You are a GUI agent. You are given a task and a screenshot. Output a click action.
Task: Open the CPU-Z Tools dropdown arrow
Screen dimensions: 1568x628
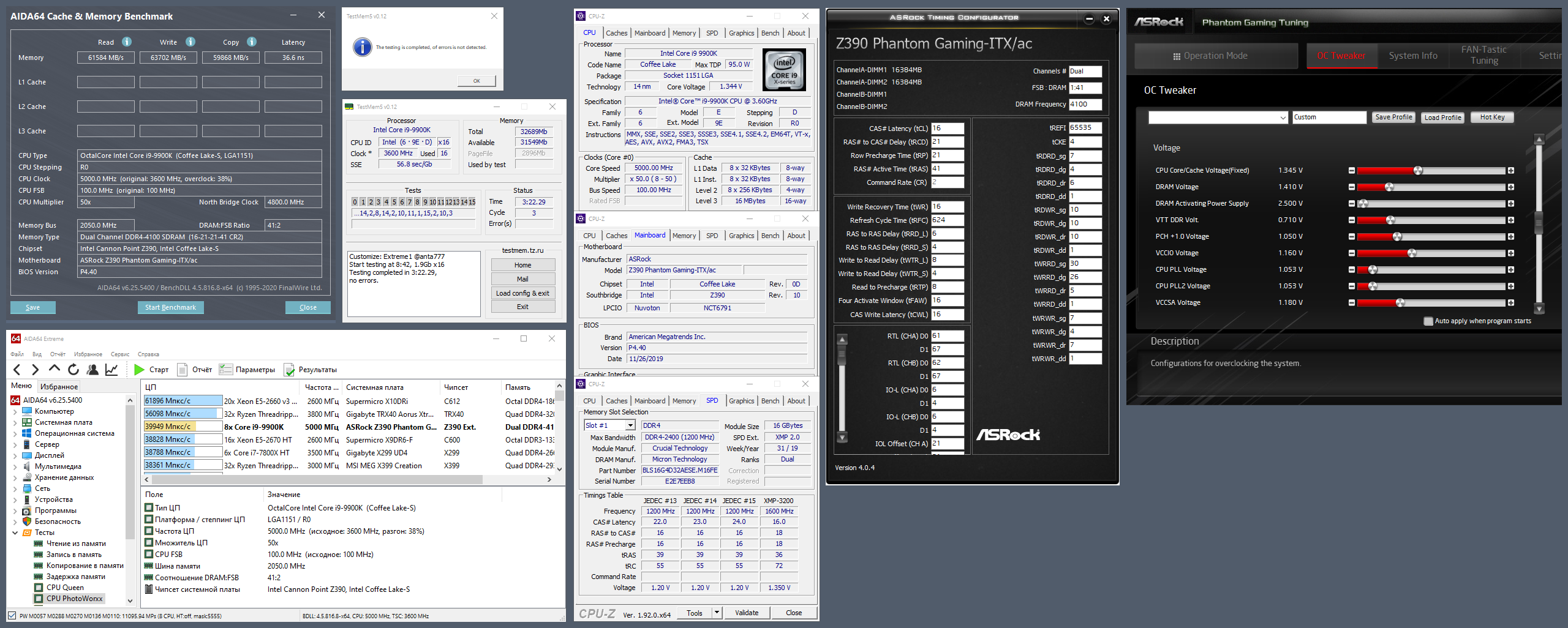(x=717, y=612)
